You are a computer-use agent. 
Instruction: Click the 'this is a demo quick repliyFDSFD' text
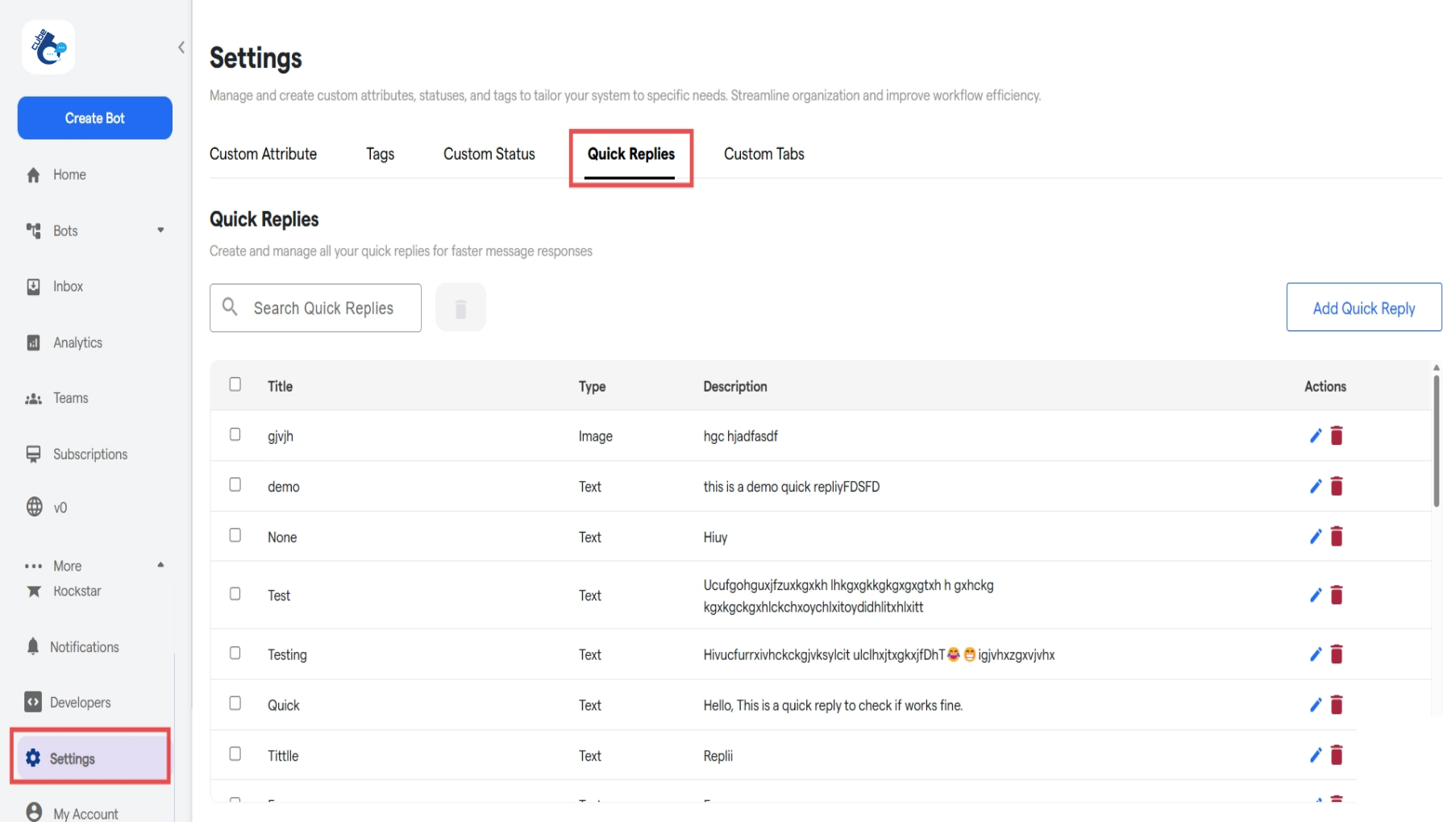[x=791, y=487]
